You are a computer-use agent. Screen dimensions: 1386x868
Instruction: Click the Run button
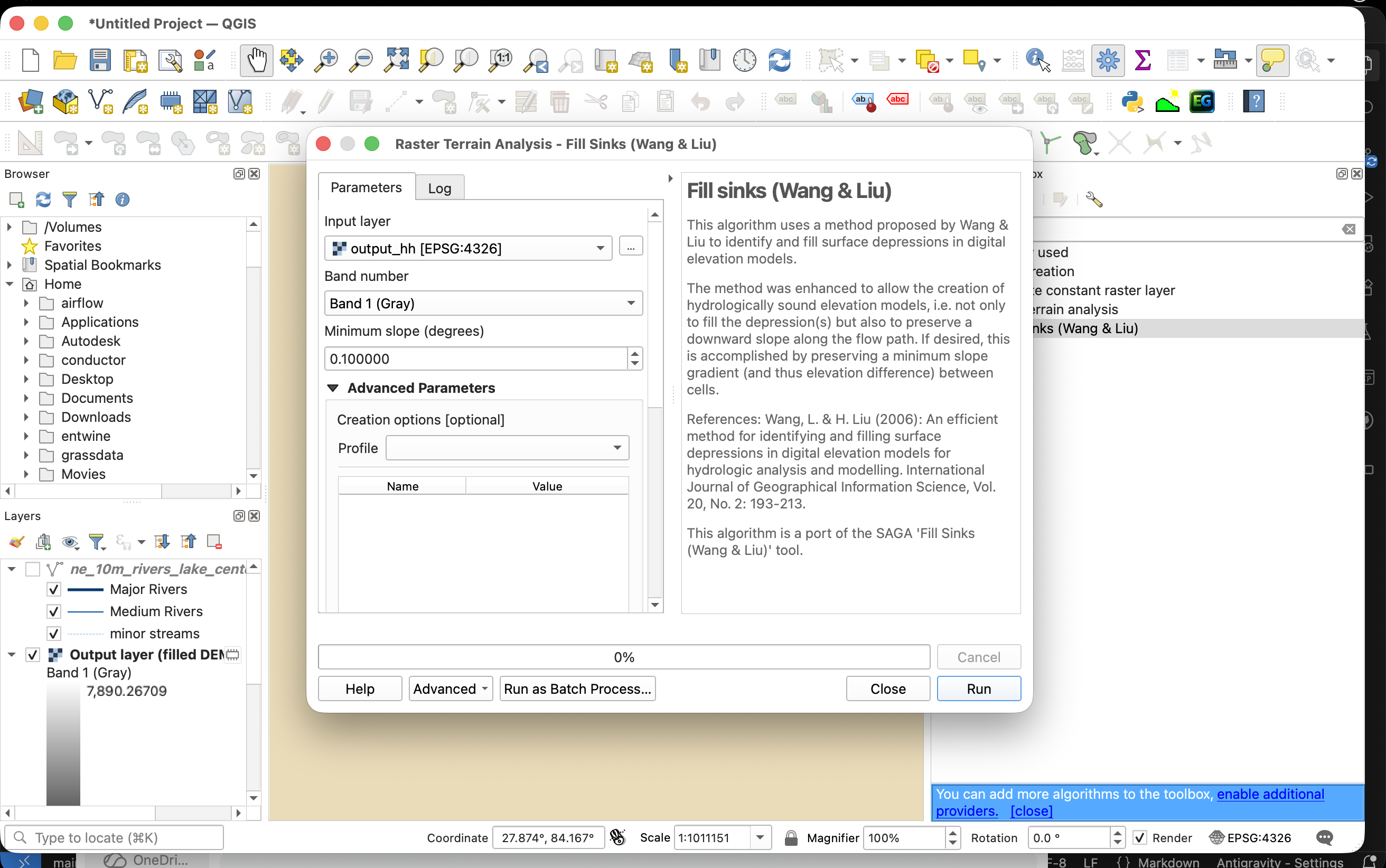[978, 688]
